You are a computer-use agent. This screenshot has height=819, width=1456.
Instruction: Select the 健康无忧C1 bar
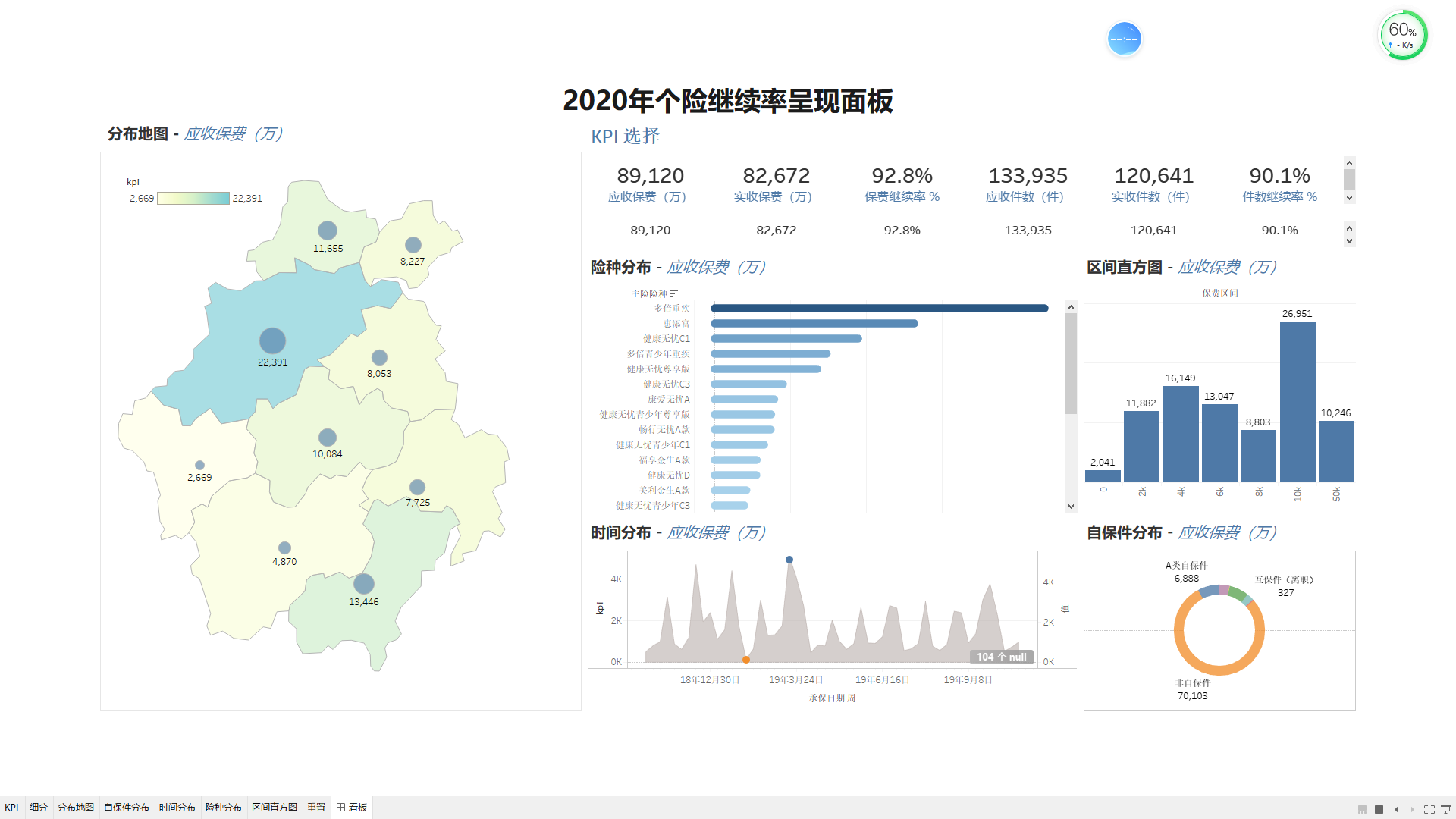(x=786, y=339)
